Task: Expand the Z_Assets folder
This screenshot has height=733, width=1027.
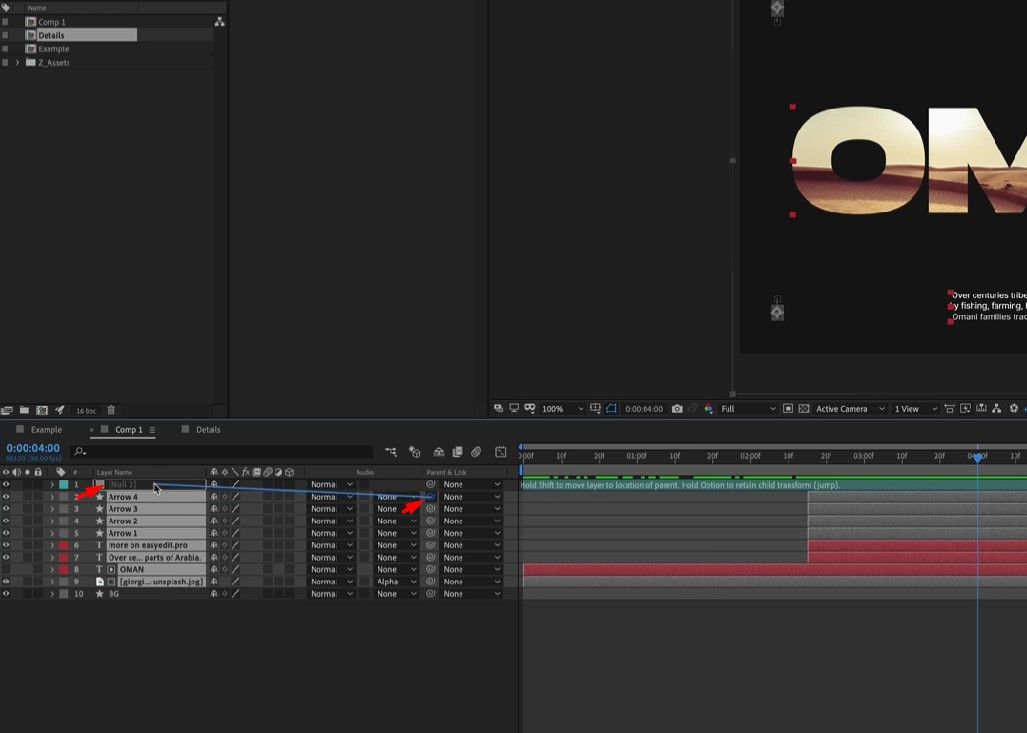Action: click(x=17, y=63)
